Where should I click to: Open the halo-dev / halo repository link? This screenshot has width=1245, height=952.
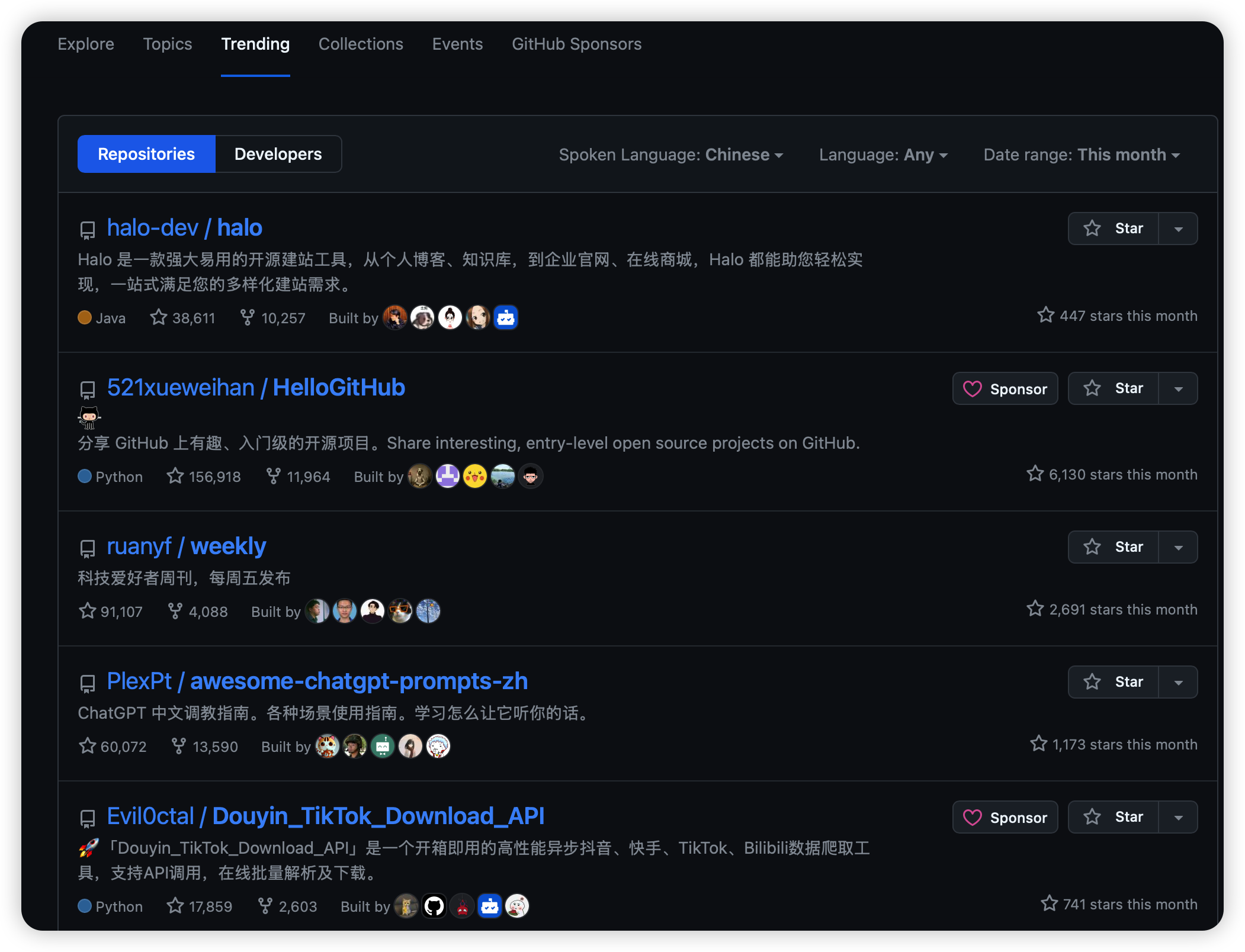pyautogui.click(x=185, y=228)
